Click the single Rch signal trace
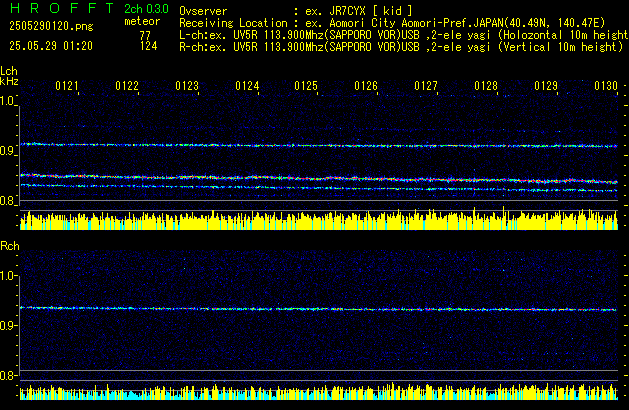Screen dimensions: 629x410 point(319,309)
